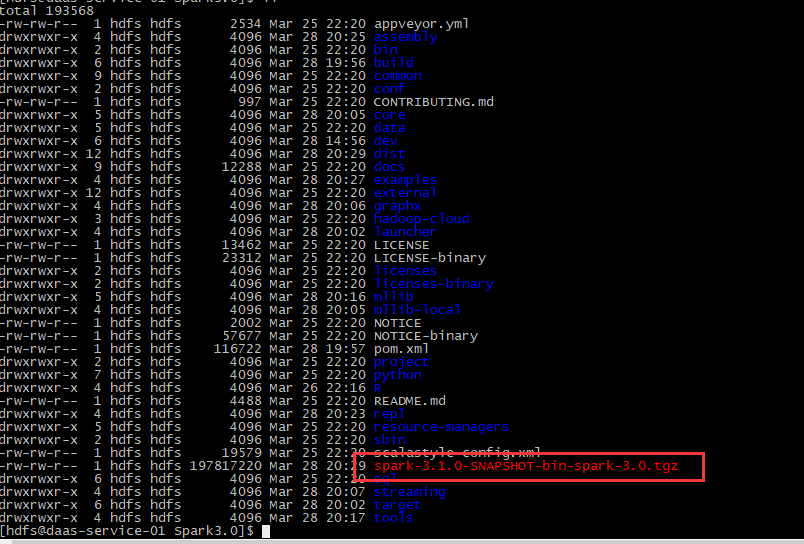Select the examples directory name

pos(406,180)
